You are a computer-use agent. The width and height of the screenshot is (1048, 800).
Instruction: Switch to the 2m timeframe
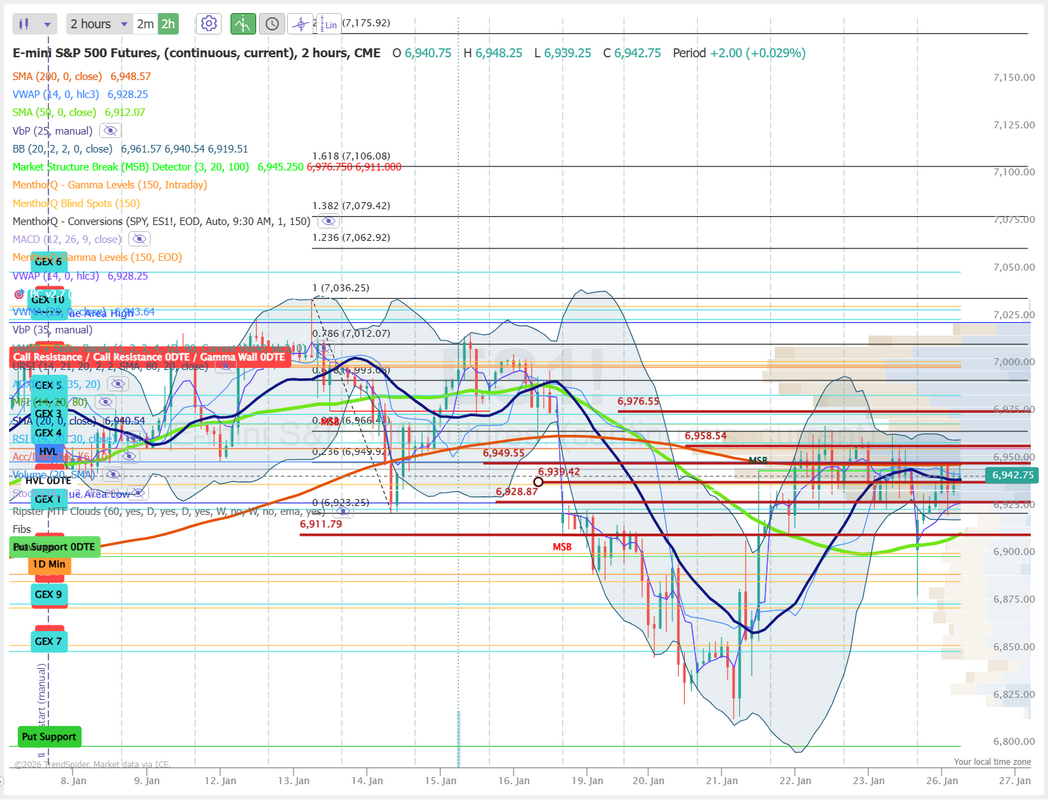145,24
